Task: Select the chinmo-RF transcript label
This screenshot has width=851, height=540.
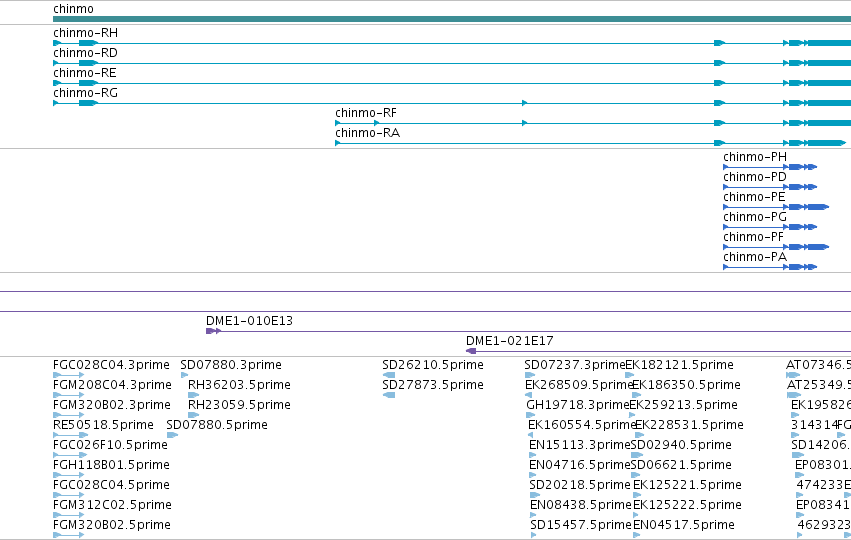Action: [366, 113]
